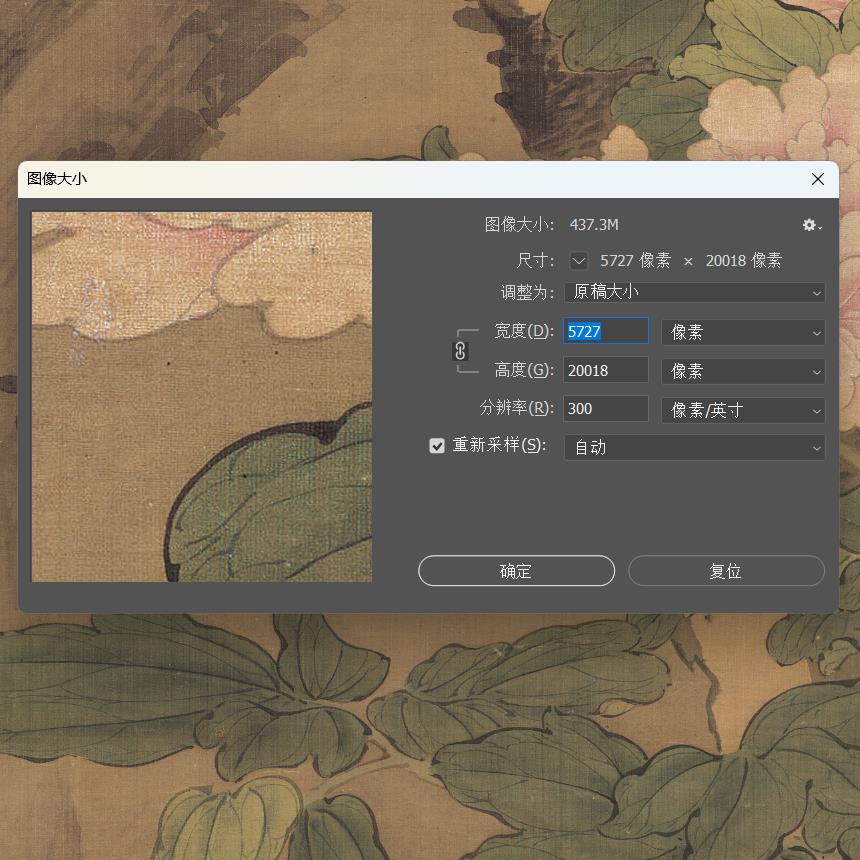
Task: Click the 确定 button
Action: tap(516, 571)
